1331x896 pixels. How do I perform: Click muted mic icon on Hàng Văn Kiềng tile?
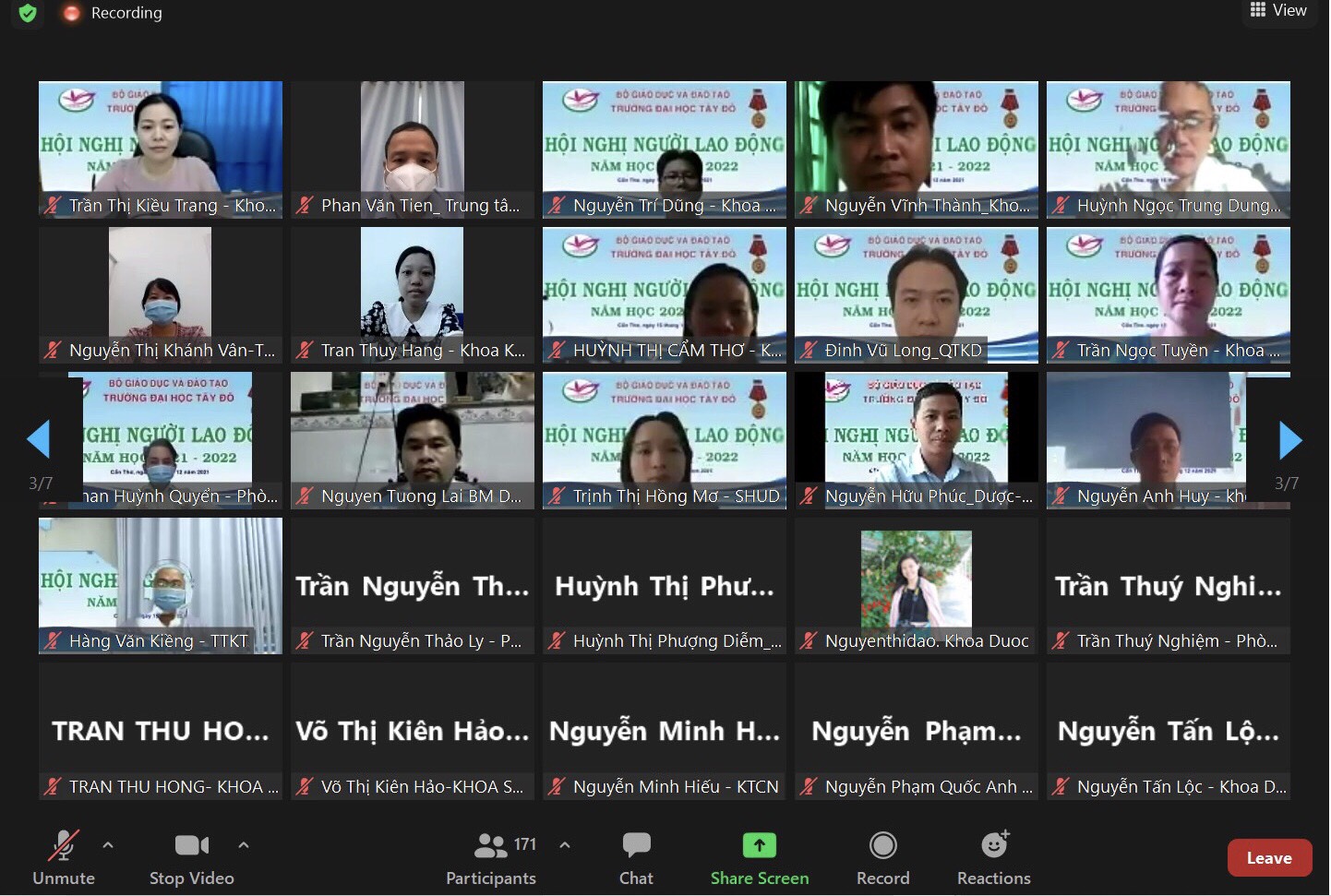[53, 641]
